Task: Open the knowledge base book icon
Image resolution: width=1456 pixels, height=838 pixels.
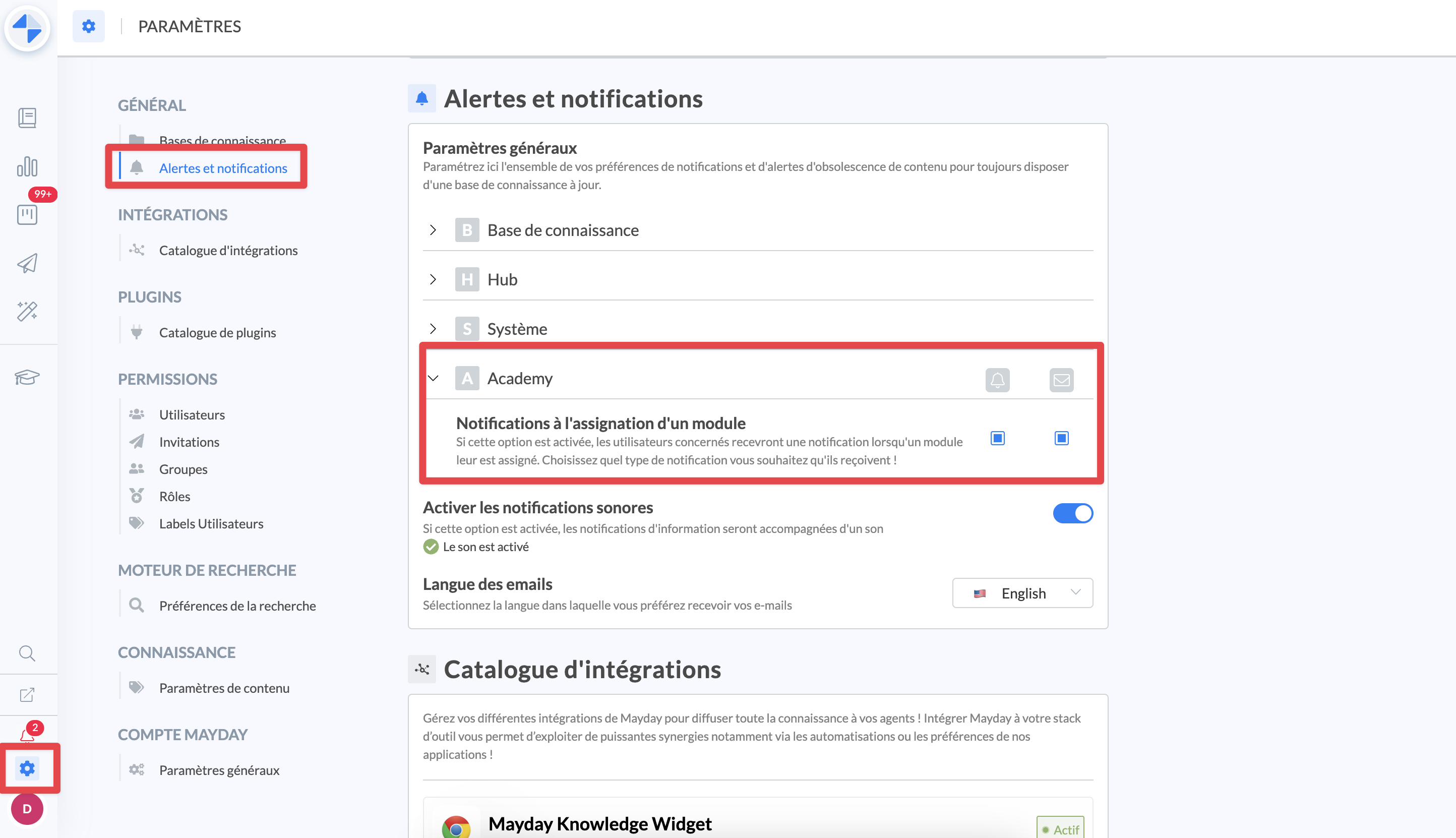Action: [x=27, y=118]
